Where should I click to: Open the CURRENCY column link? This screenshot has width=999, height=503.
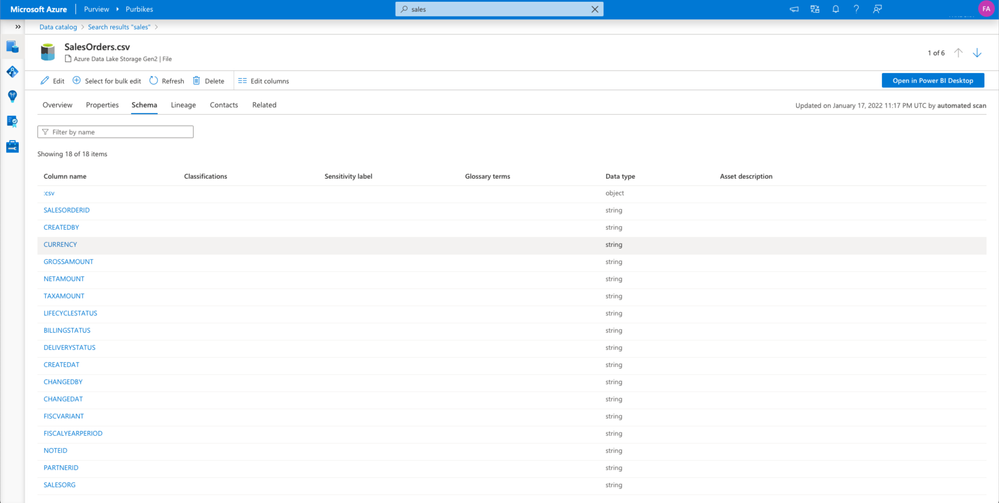coord(61,245)
